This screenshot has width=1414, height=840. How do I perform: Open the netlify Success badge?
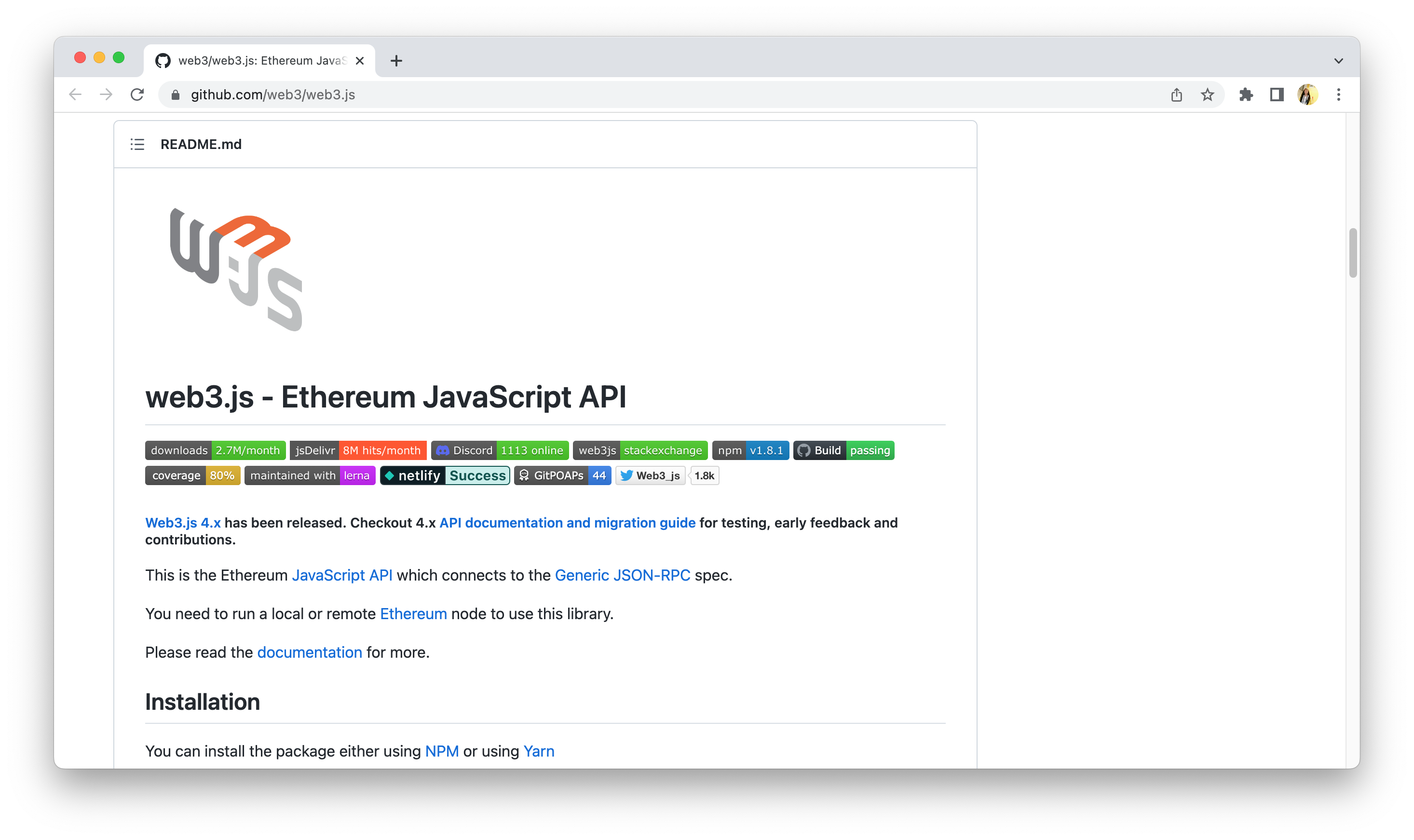(444, 475)
